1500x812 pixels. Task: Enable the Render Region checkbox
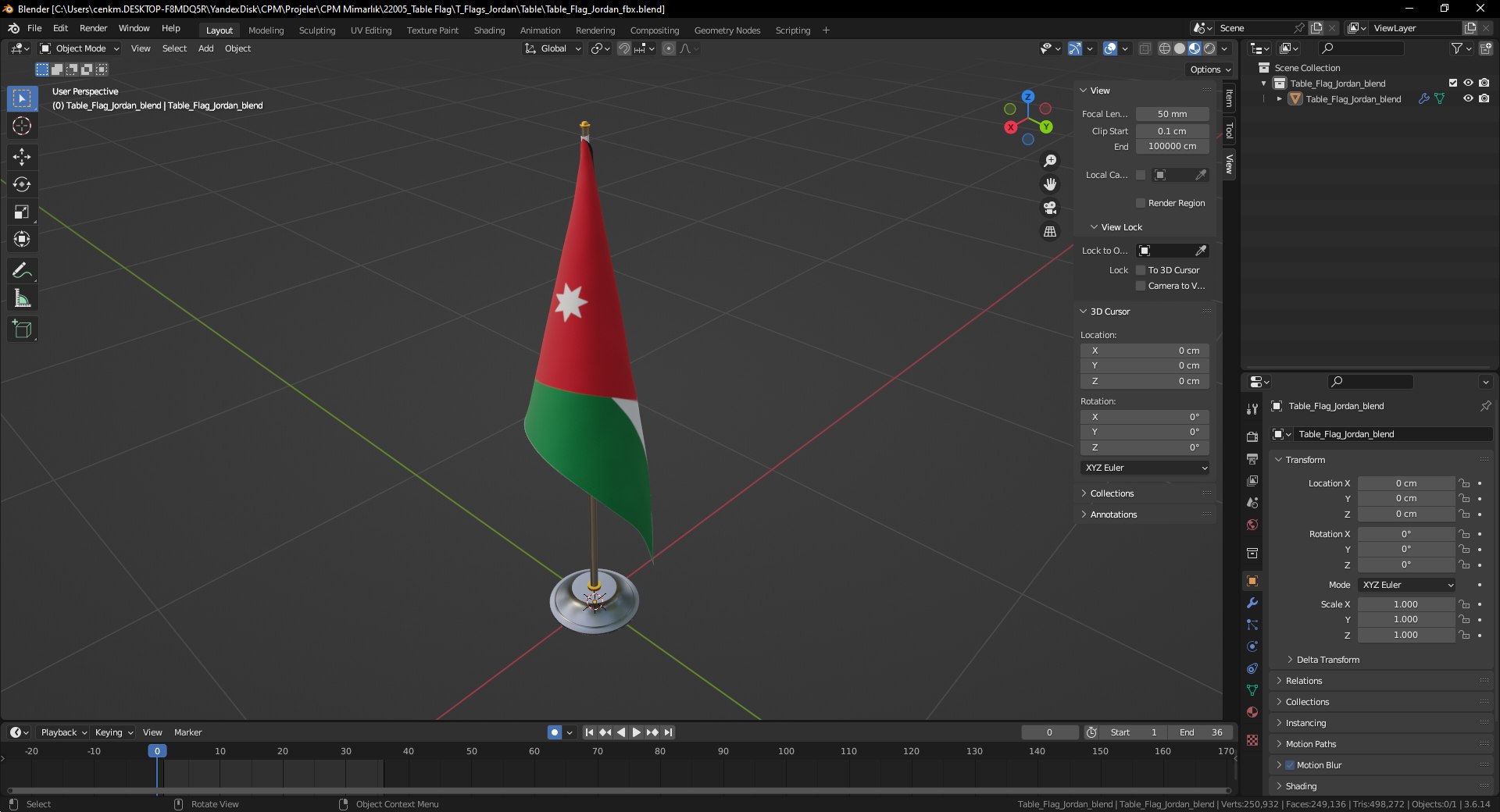1141,203
